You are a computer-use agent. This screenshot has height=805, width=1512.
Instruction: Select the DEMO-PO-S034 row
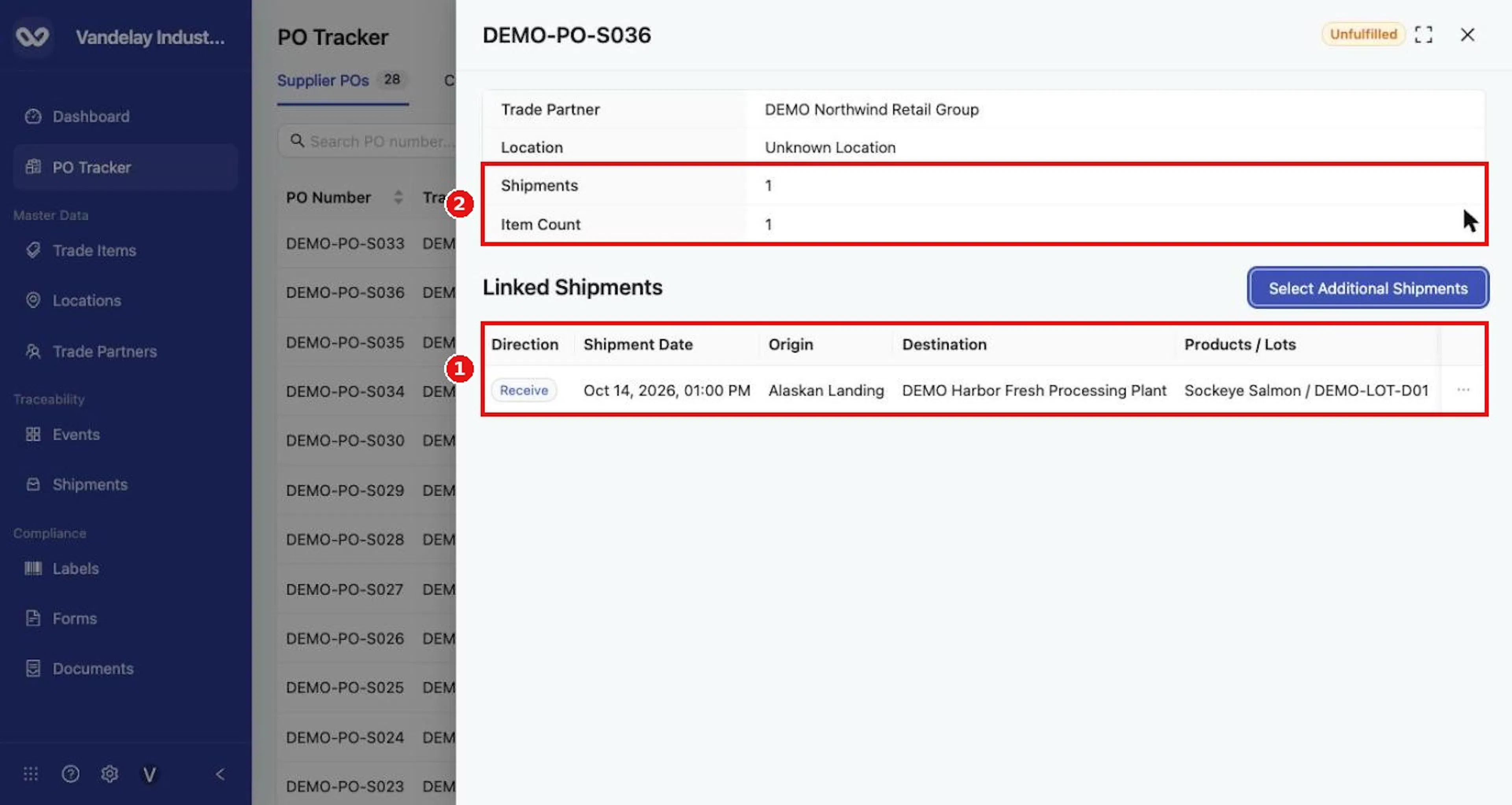coord(366,391)
